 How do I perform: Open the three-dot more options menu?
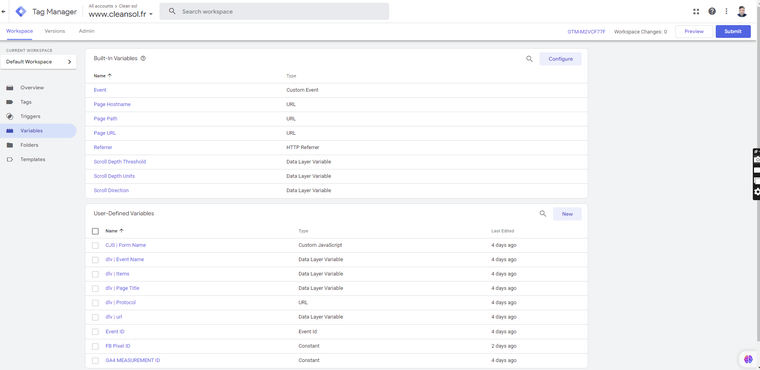726,12
